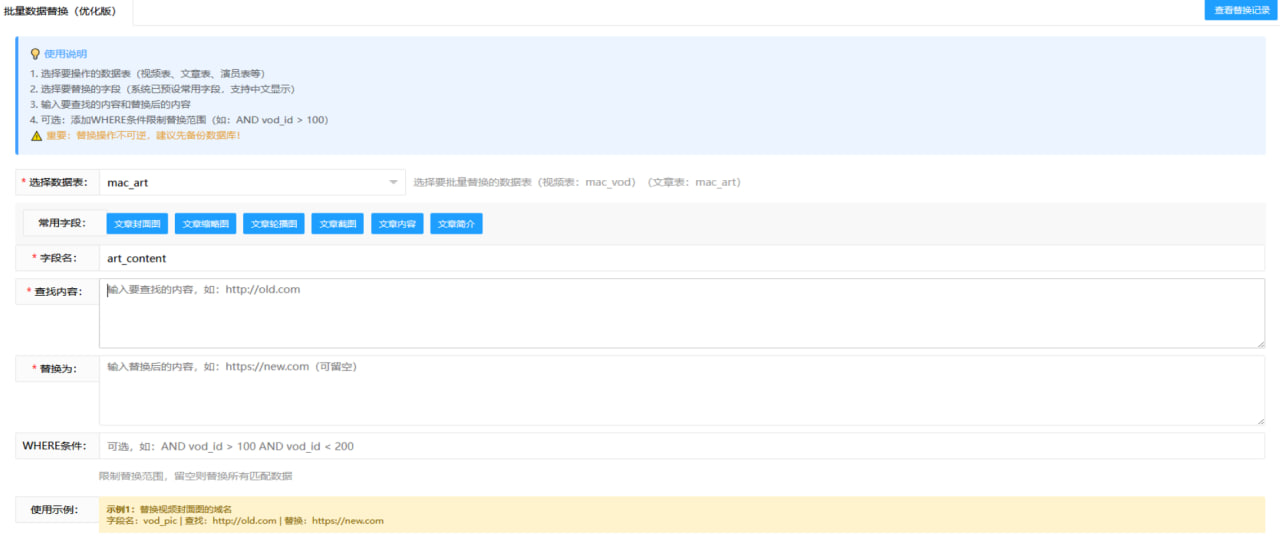This screenshot has height=540, width=1280.
Task: Pick the 文章轮播图 field button
Action: pos(273,224)
